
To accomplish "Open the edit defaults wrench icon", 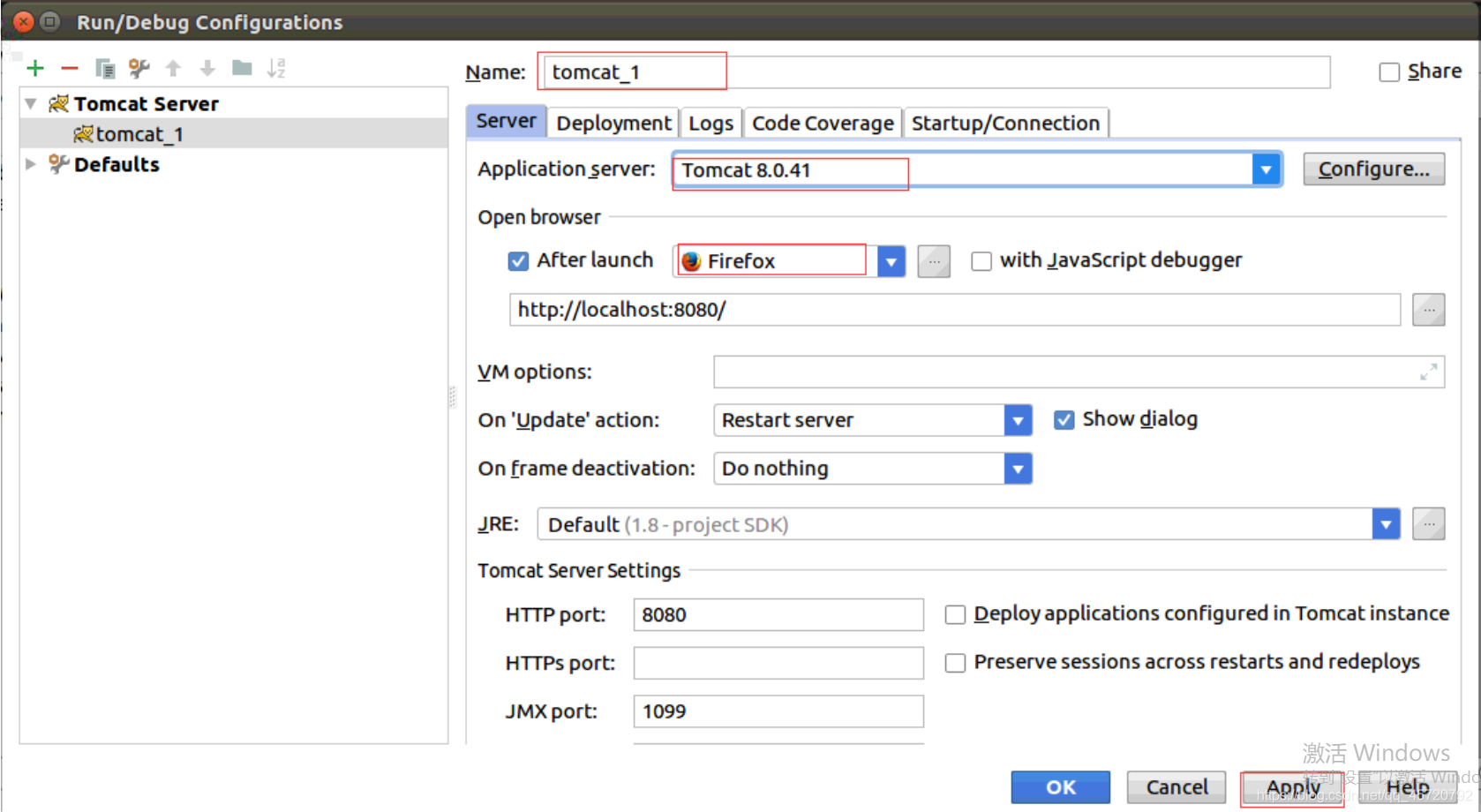I will [x=139, y=68].
